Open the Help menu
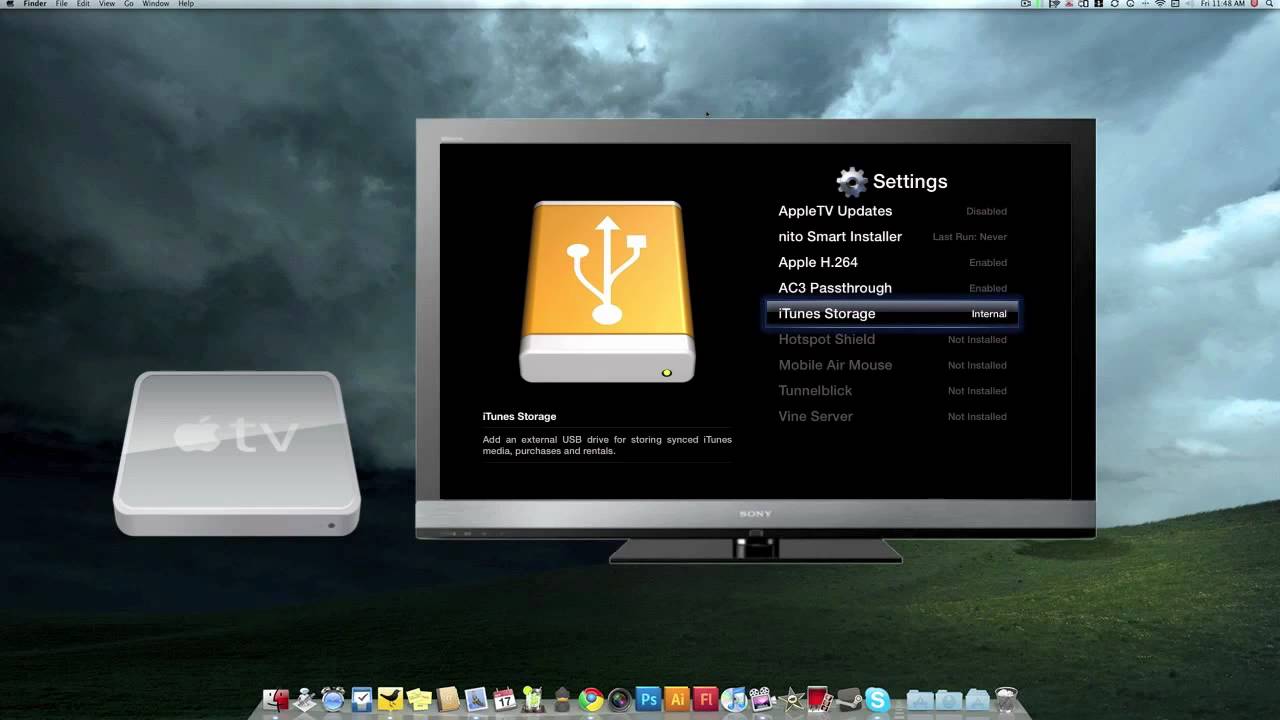 186,4
